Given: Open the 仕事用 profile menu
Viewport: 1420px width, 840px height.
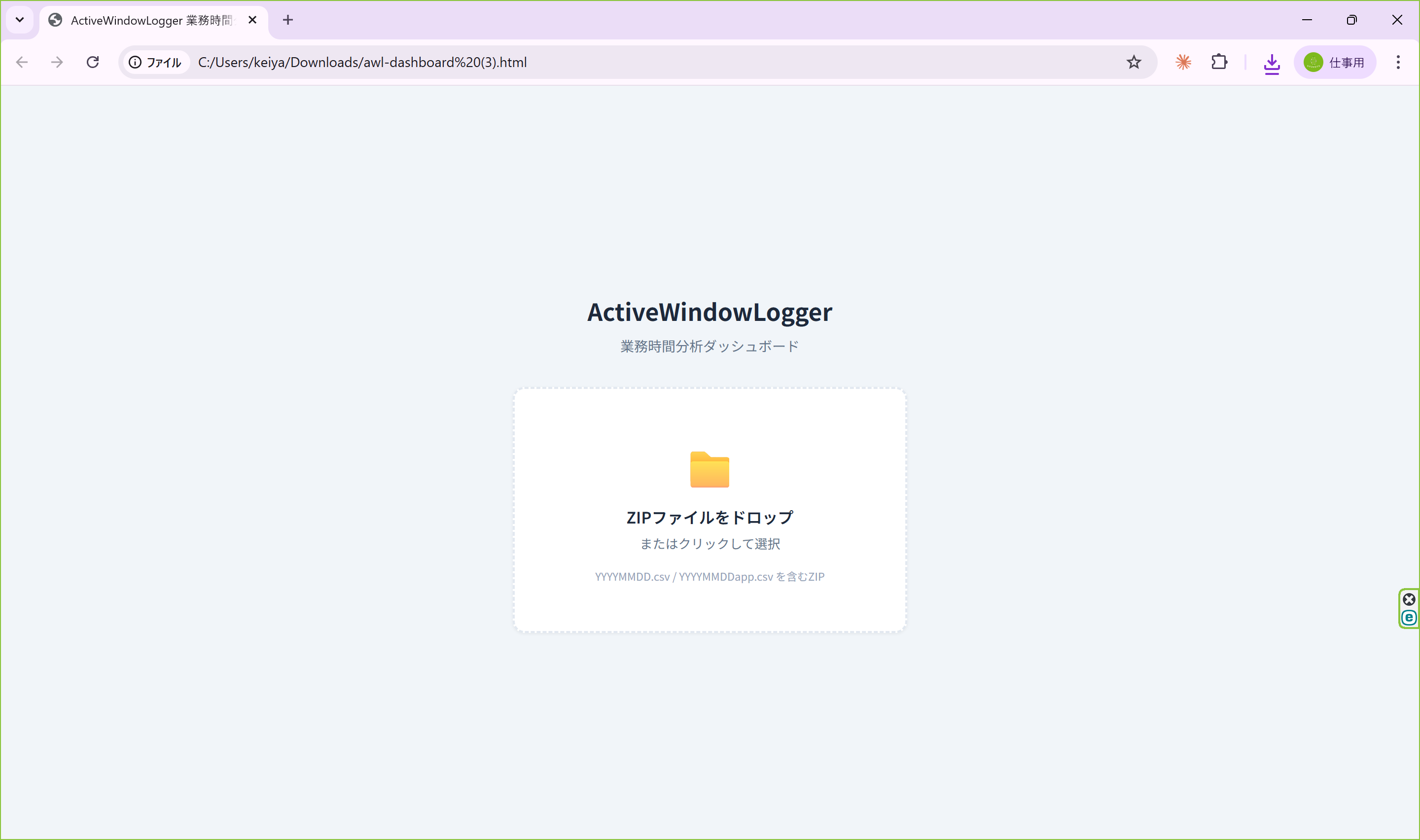Looking at the screenshot, I should (1335, 62).
